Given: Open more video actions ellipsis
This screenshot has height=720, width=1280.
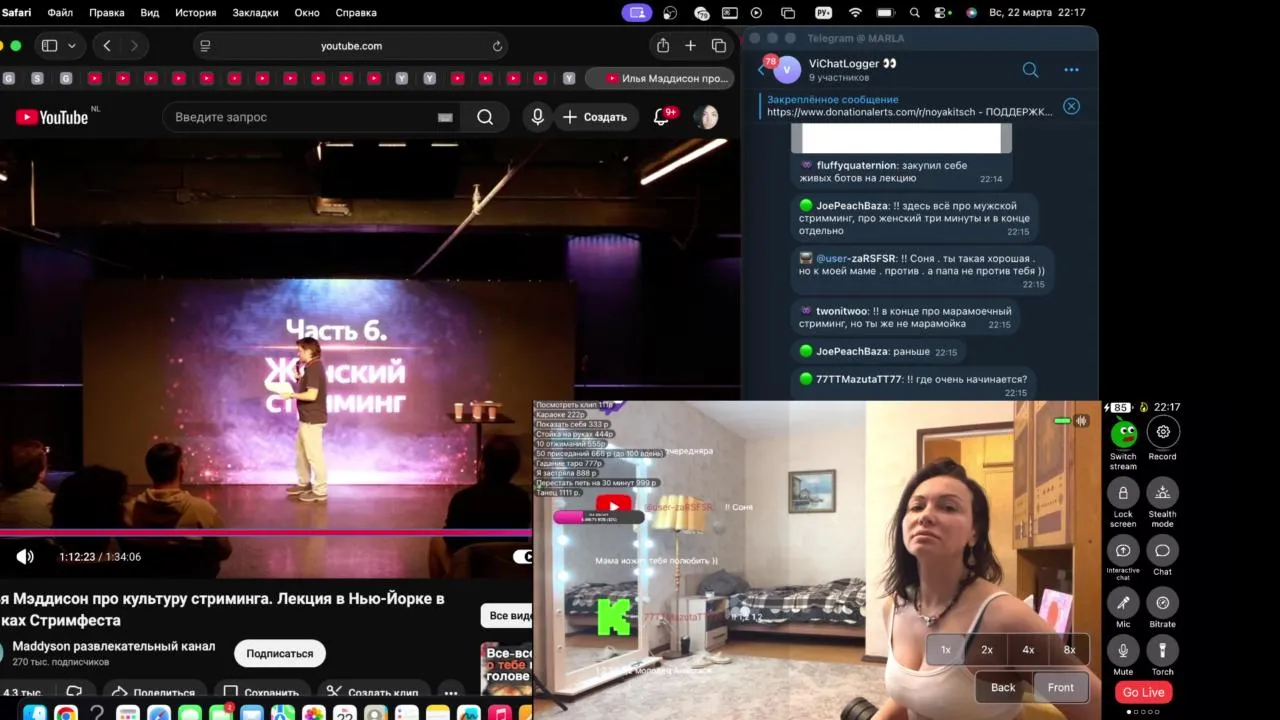Looking at the screenshot, I should pos(451,692).
